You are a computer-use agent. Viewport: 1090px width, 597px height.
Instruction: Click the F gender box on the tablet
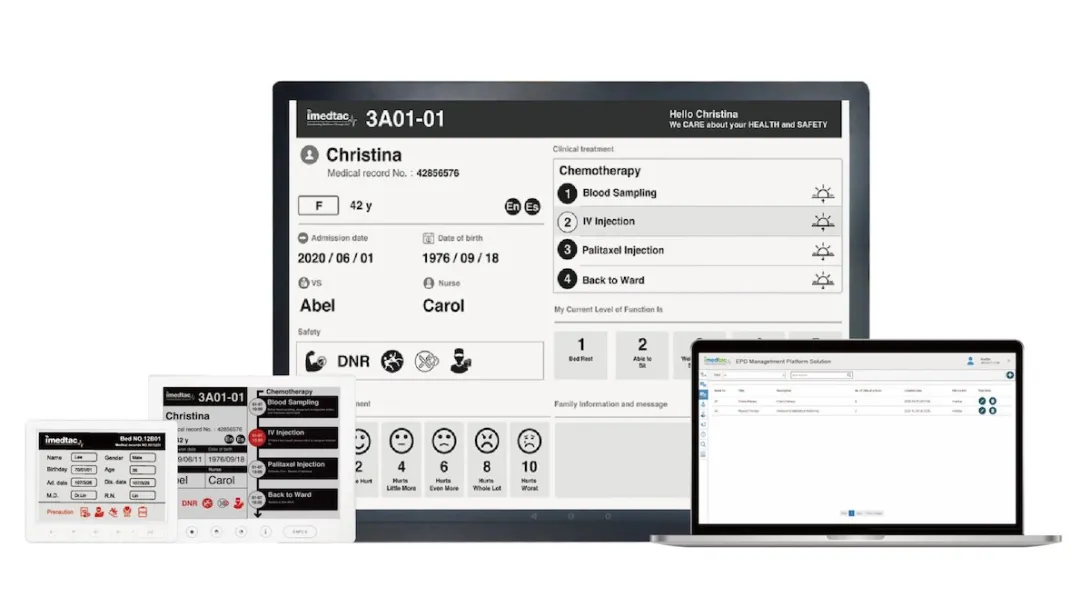pos(318,206)
